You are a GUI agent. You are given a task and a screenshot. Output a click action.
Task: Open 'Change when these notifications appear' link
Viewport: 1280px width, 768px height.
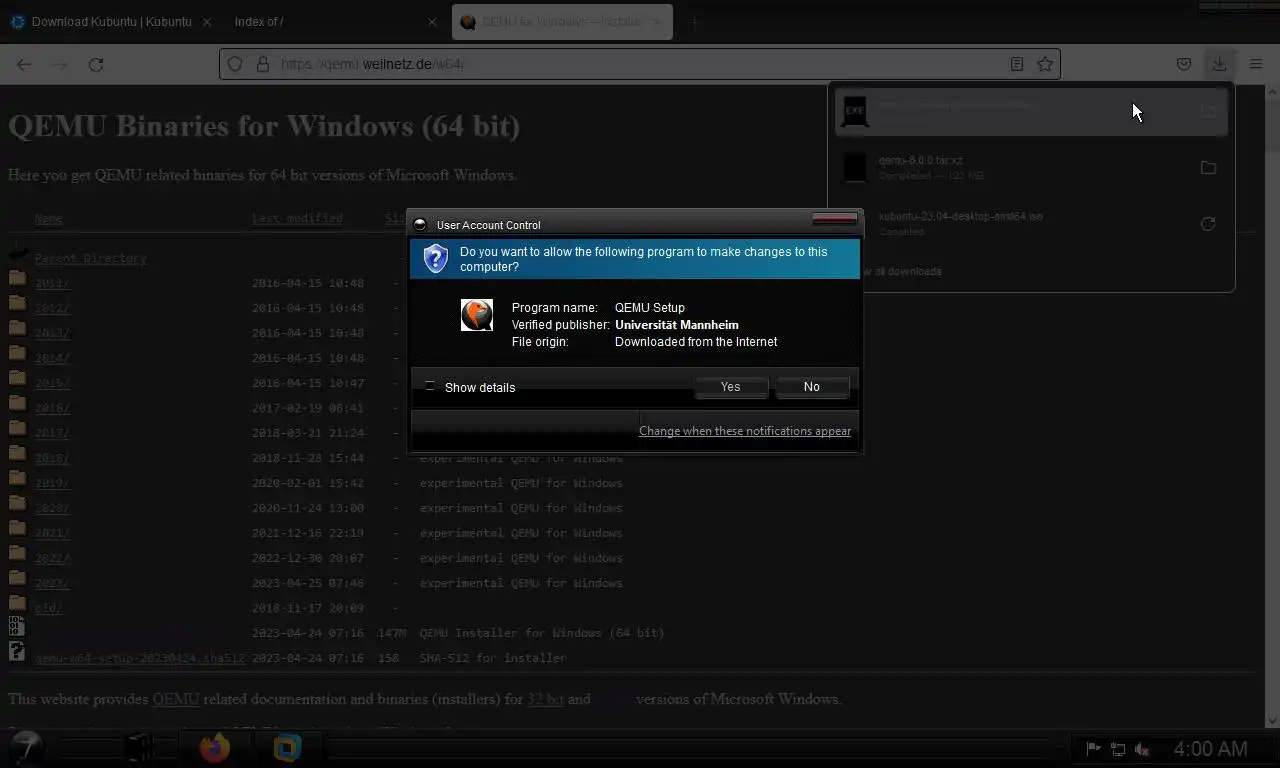pyautogui.click(x=745, y=431)
